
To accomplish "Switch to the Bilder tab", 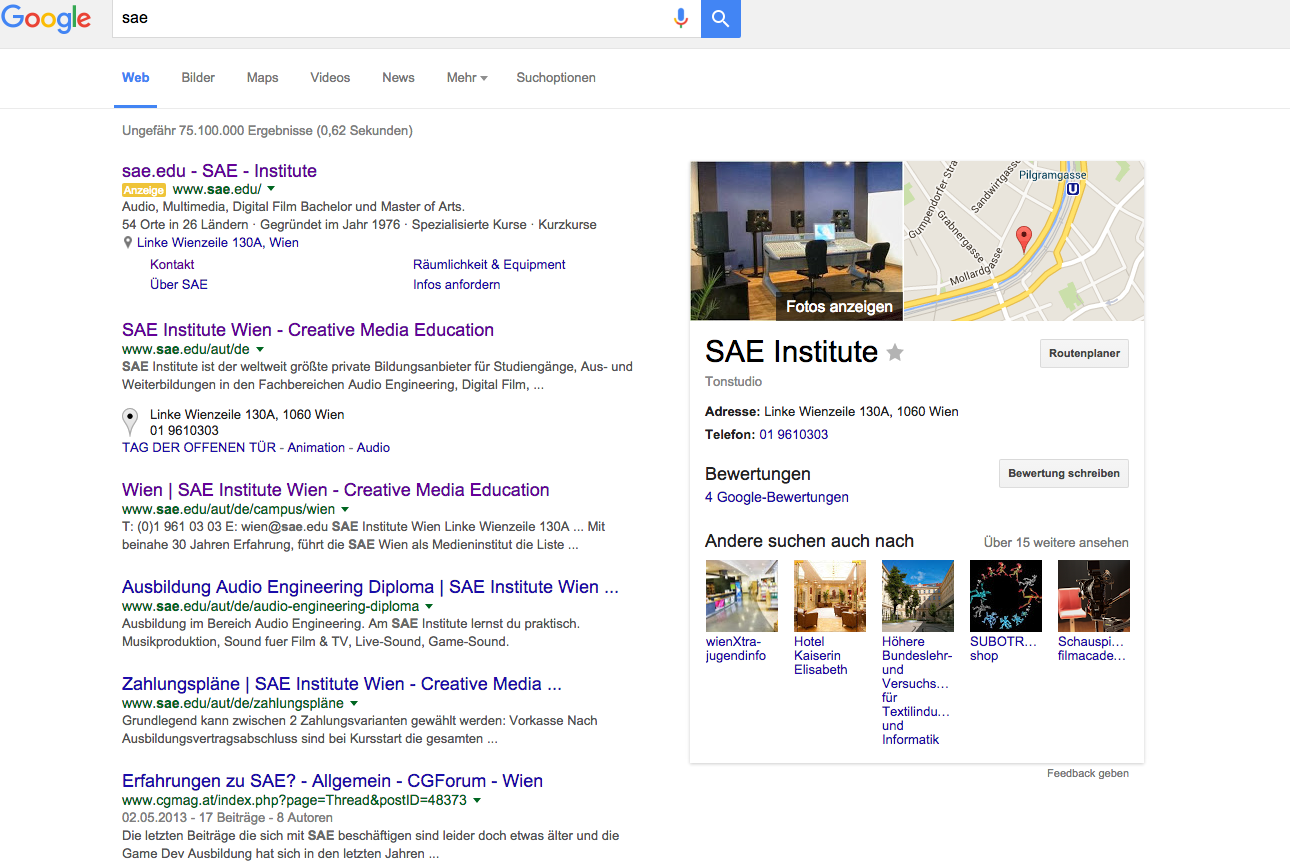I will pos(198,77).
